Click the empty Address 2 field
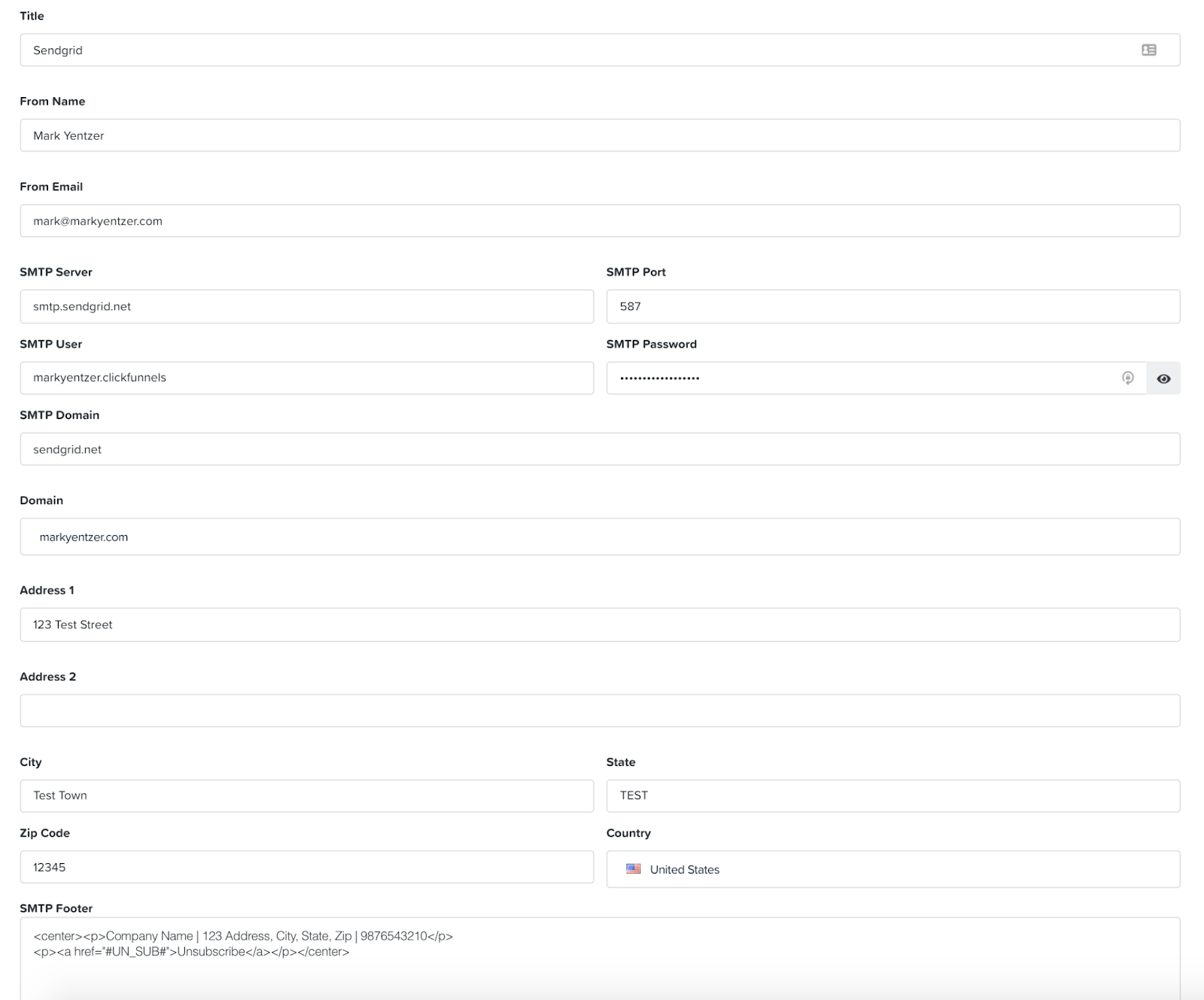 pyautogui.click(x=600, y=710)
